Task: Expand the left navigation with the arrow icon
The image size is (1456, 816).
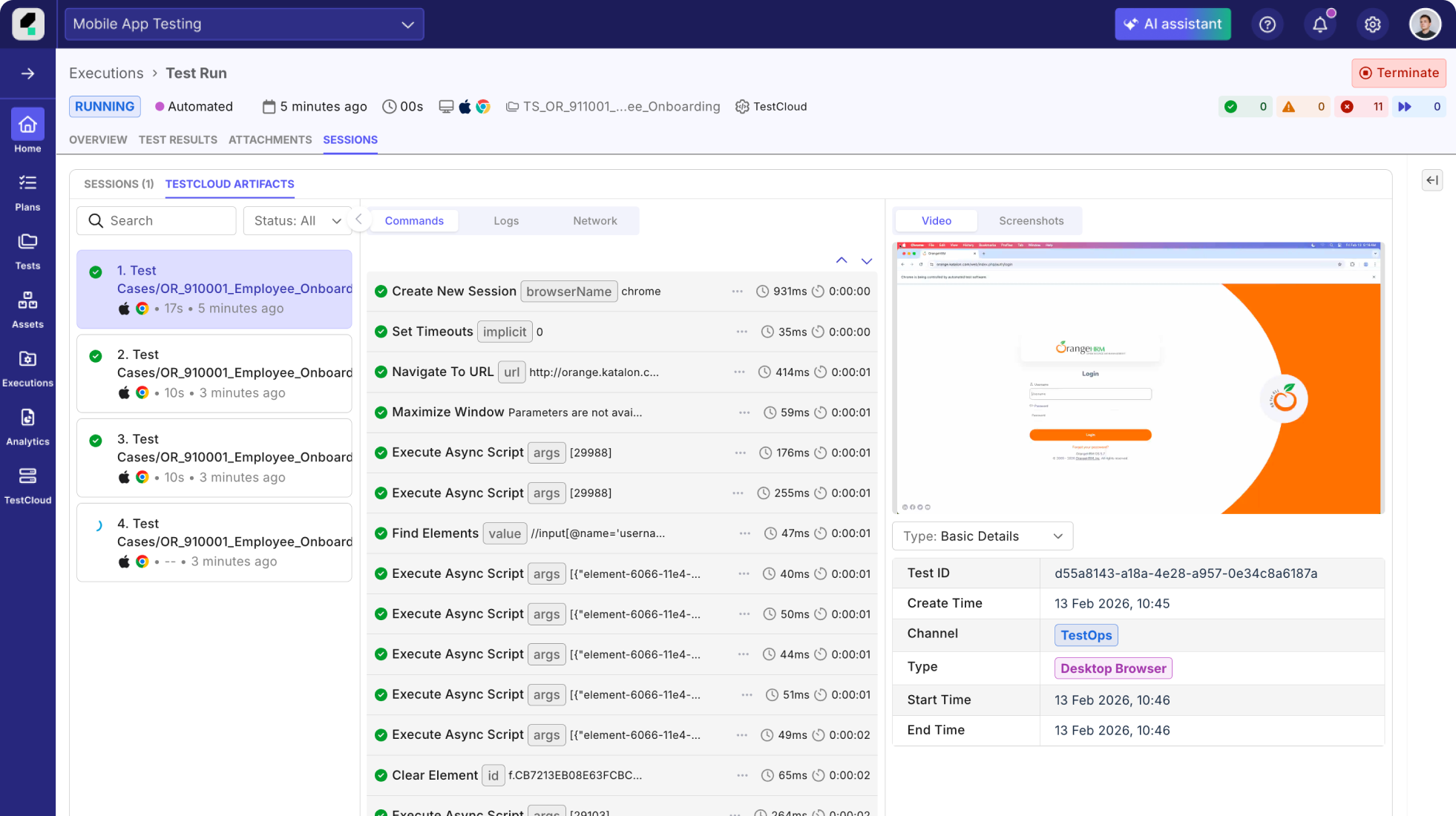Action: 27,73
